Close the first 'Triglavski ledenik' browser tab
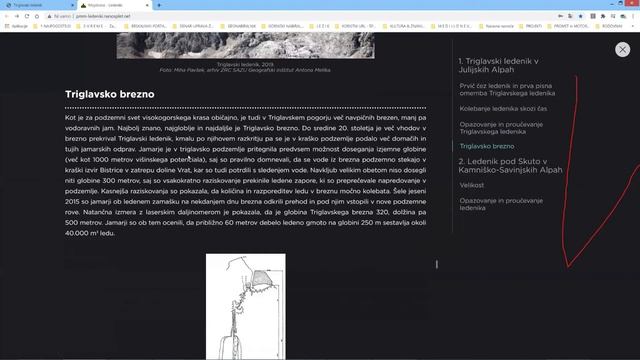The image size is (640, 360). [x=72, y=5]
